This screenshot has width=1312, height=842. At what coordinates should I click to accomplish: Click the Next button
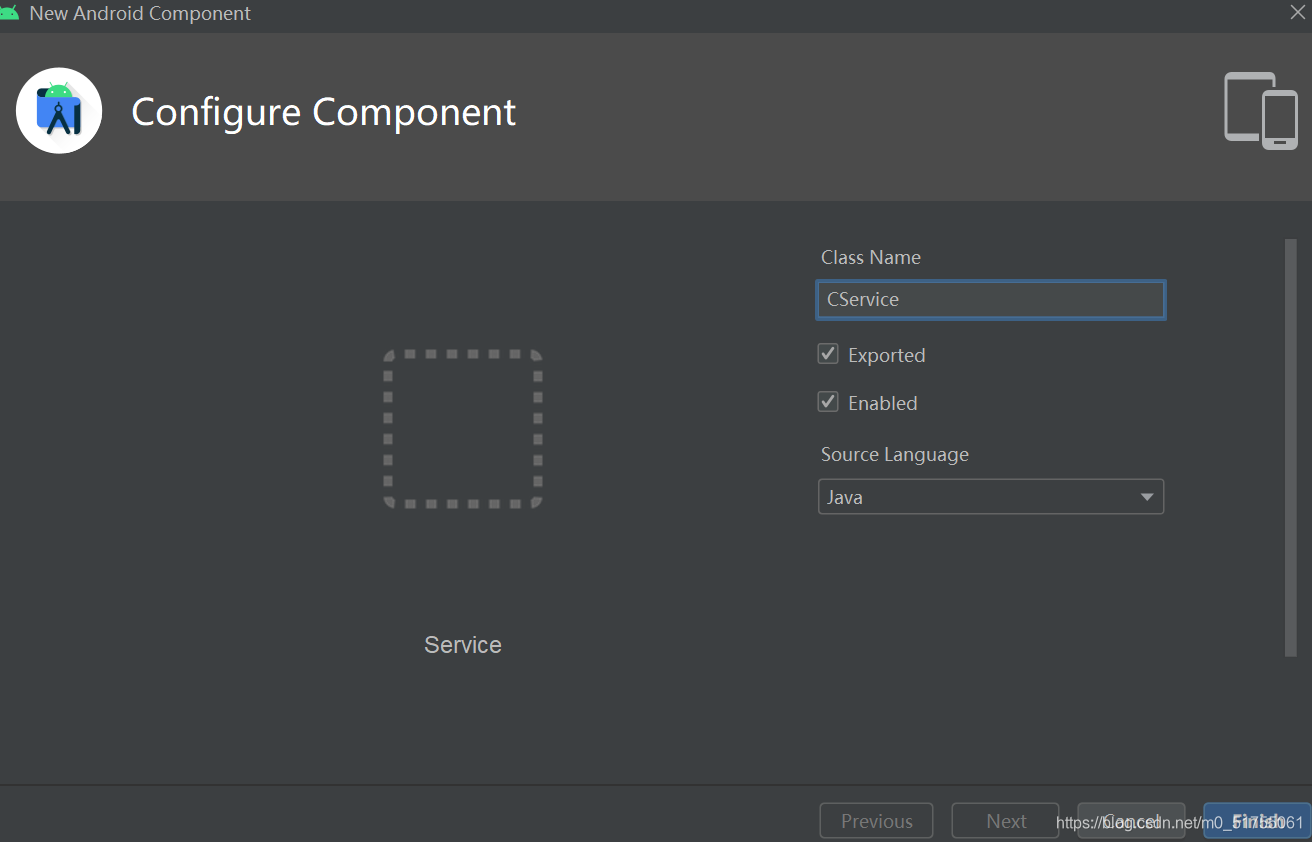click(1005, 821)
